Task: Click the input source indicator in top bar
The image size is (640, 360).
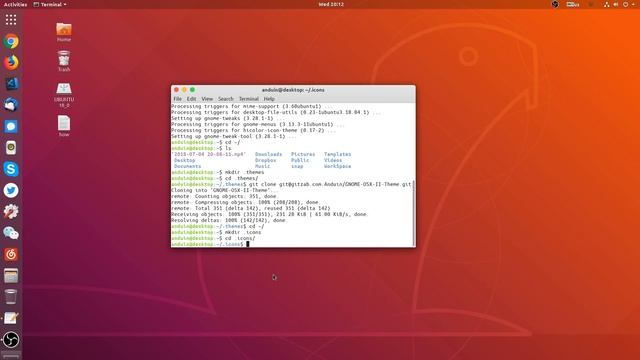Action: (573, 4)
